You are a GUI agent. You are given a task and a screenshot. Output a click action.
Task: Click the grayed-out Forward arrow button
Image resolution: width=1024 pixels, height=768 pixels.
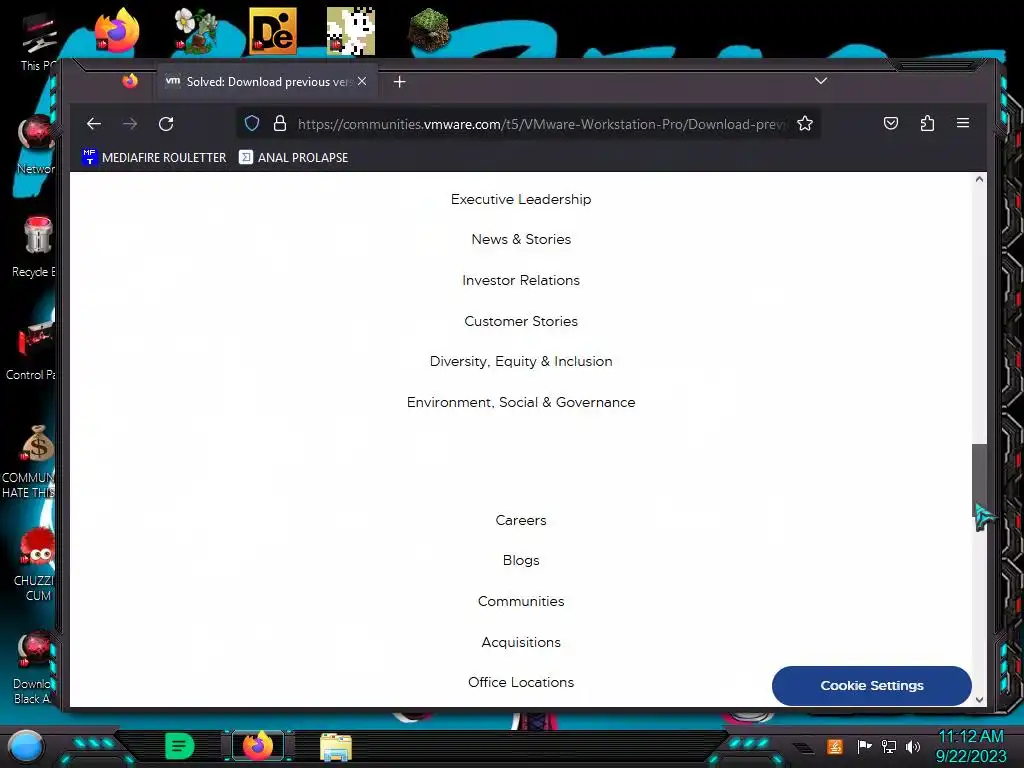[130, 123]
